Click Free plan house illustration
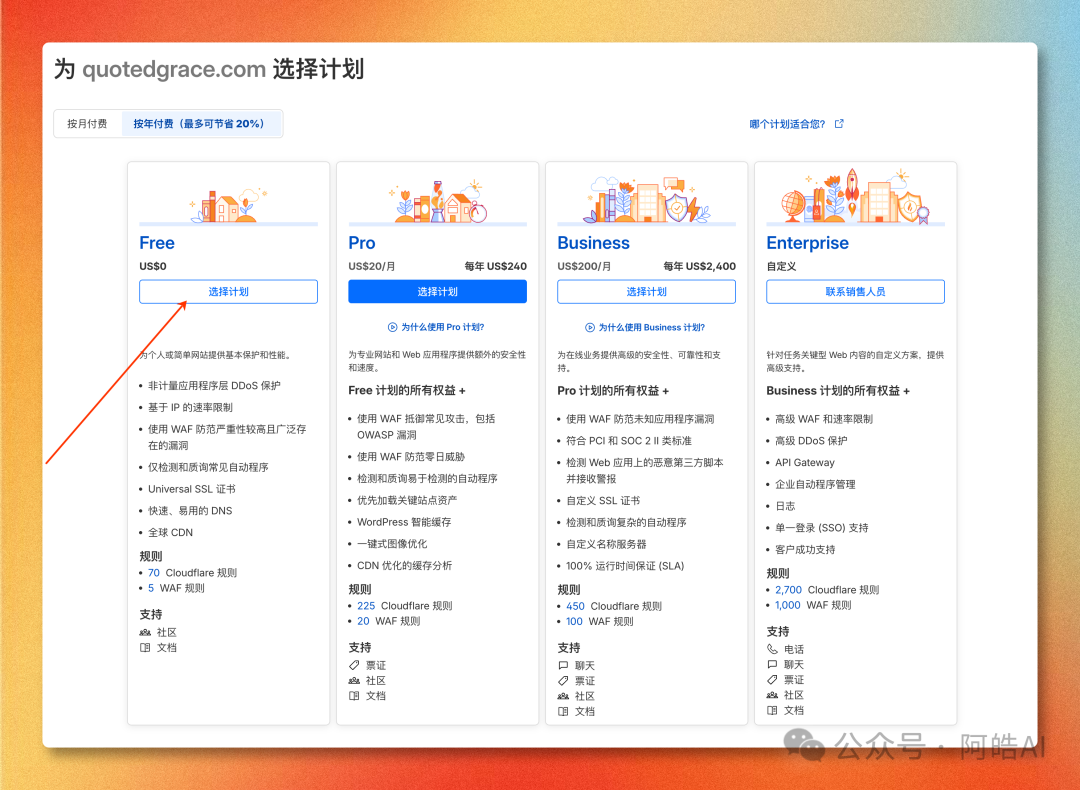Image resolution: width=1080 pixels, height=790 pixels. [229, 205]
